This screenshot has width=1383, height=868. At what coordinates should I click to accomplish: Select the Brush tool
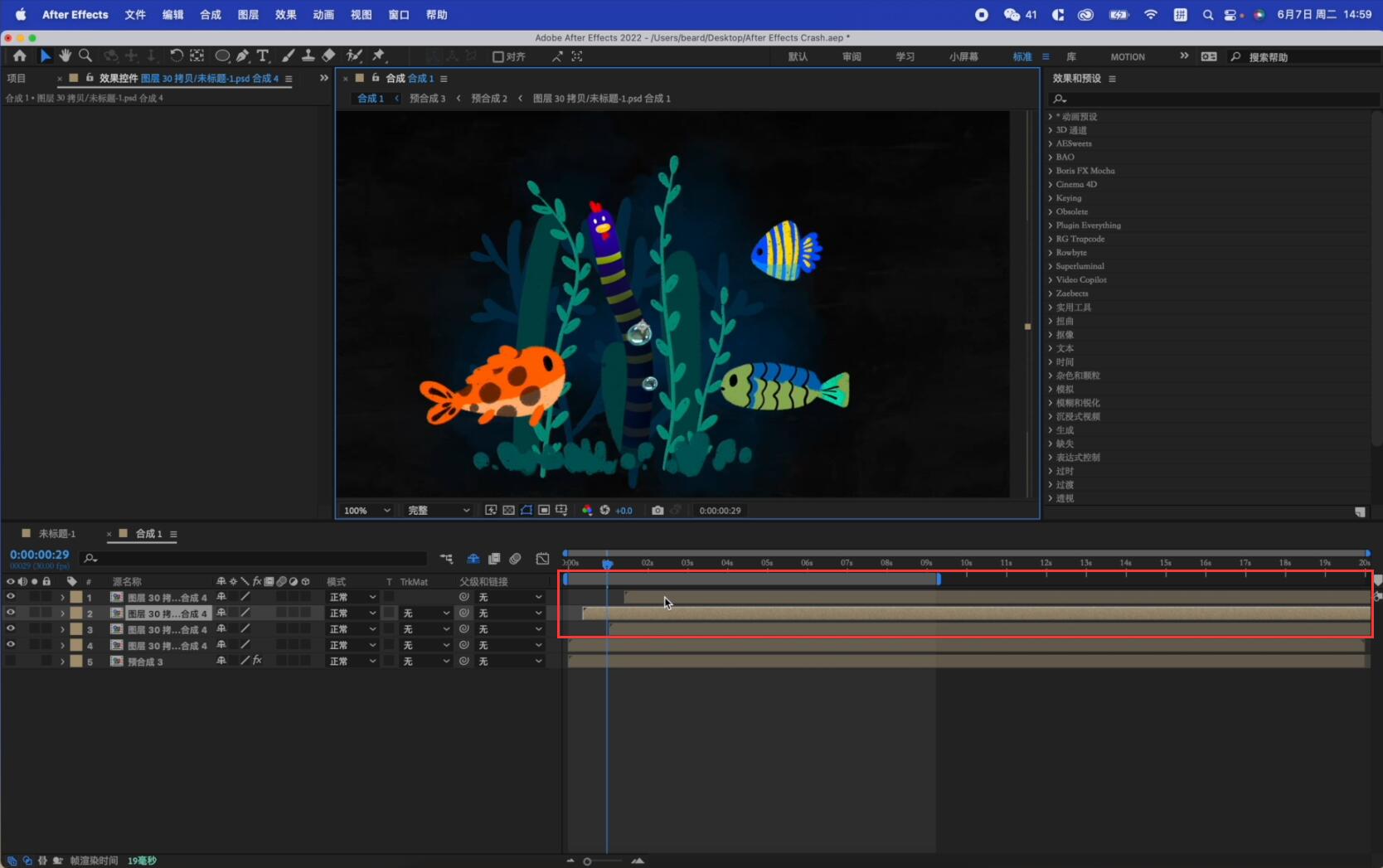point(288,56)
